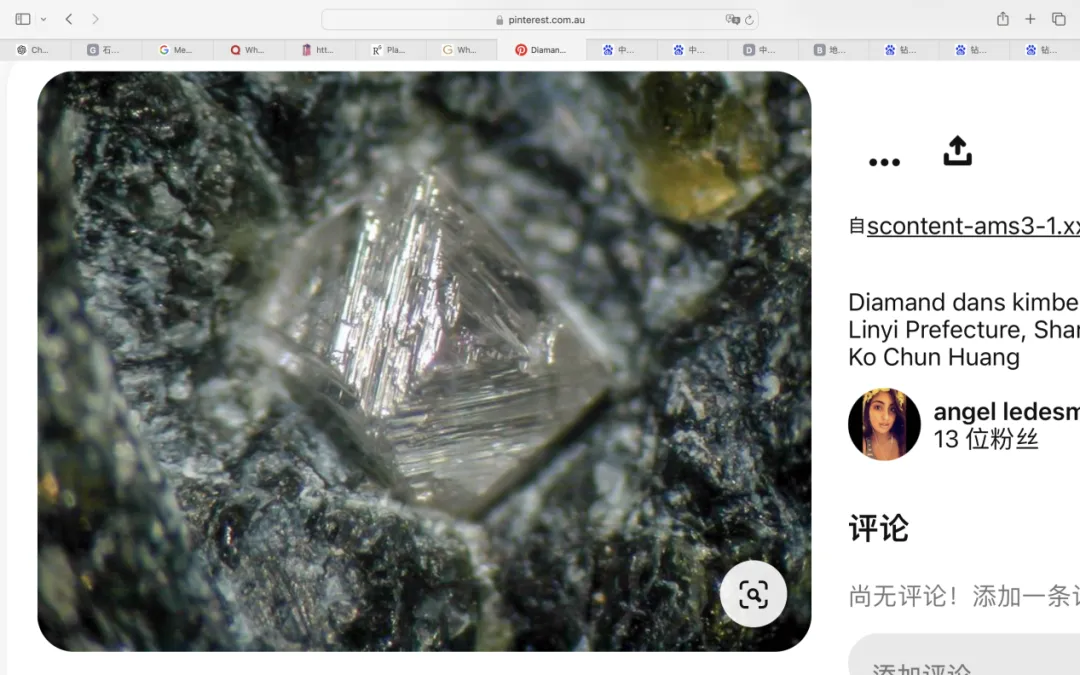1080x675 pixels.
Task: Click the visual search icon on the diamond image
Action: pos(753,594)
